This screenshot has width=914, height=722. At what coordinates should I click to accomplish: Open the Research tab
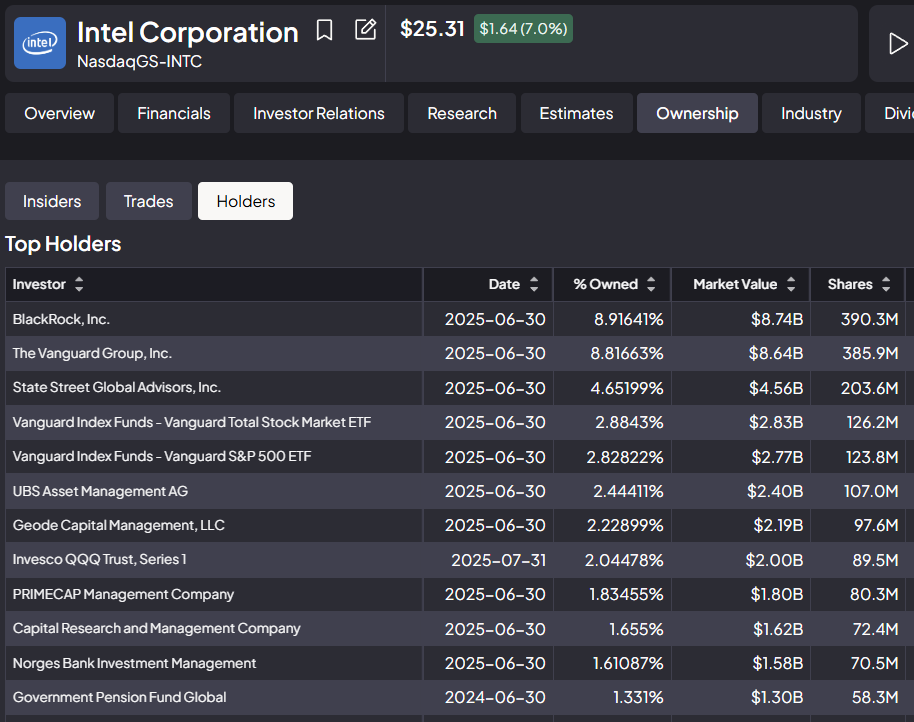(x=462, y=113)
